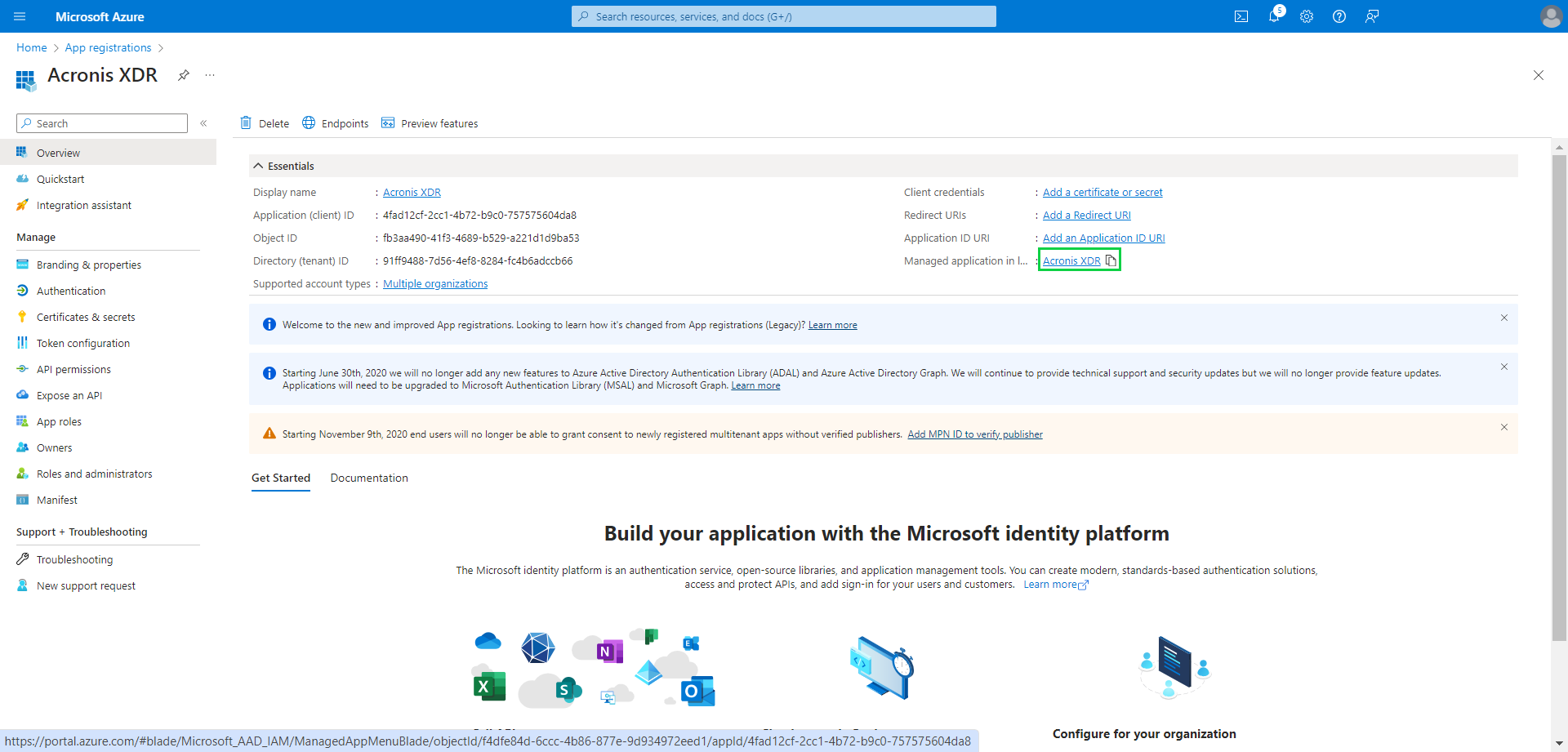This screenshot has height=752, width=1568.
Task: Open the portal hamburger menu
Action: click(20, 16)
